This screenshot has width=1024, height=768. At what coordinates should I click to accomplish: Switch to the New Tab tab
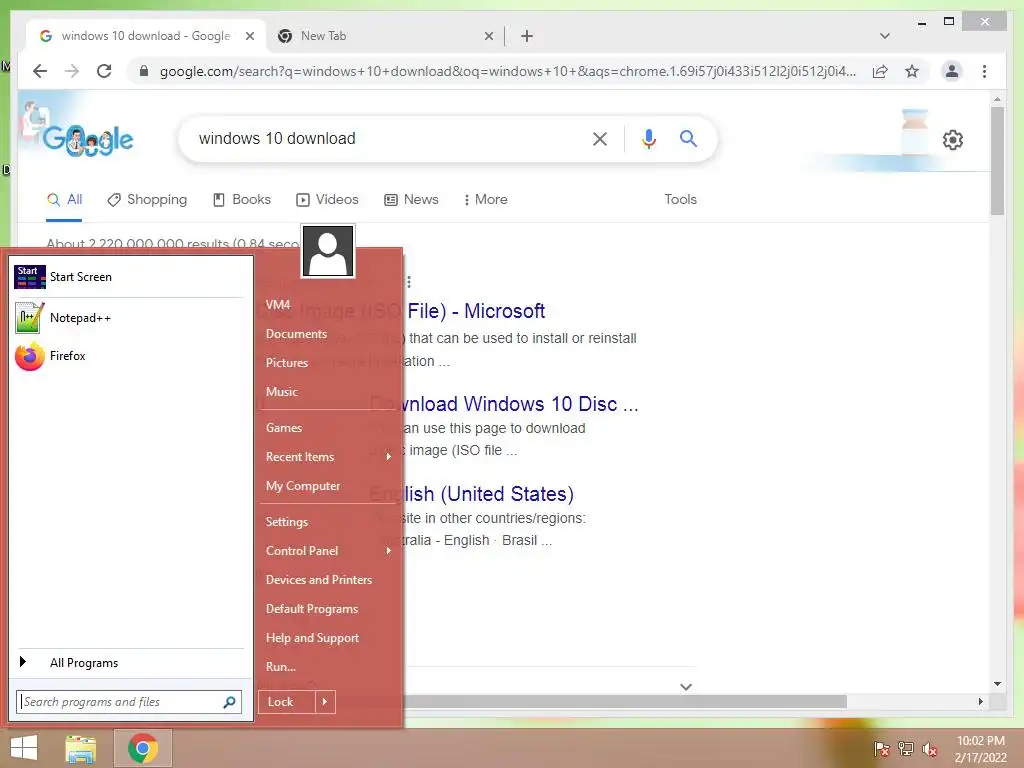(x=385, y=36)
